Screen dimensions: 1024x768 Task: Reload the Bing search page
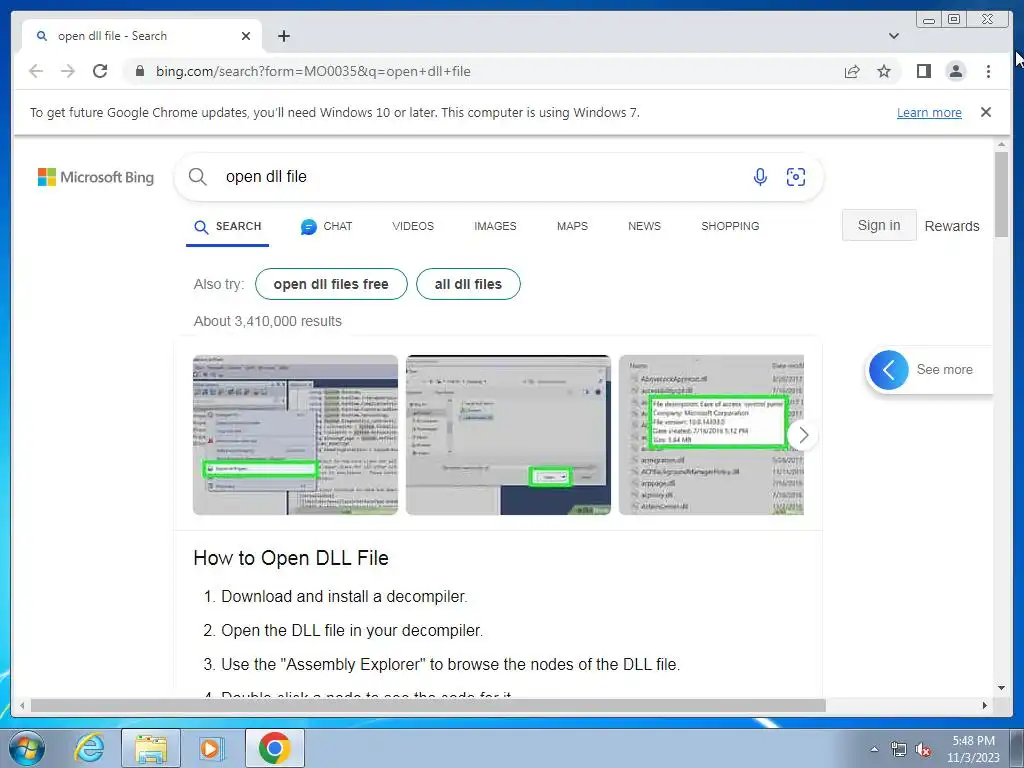tap(100, 71)
